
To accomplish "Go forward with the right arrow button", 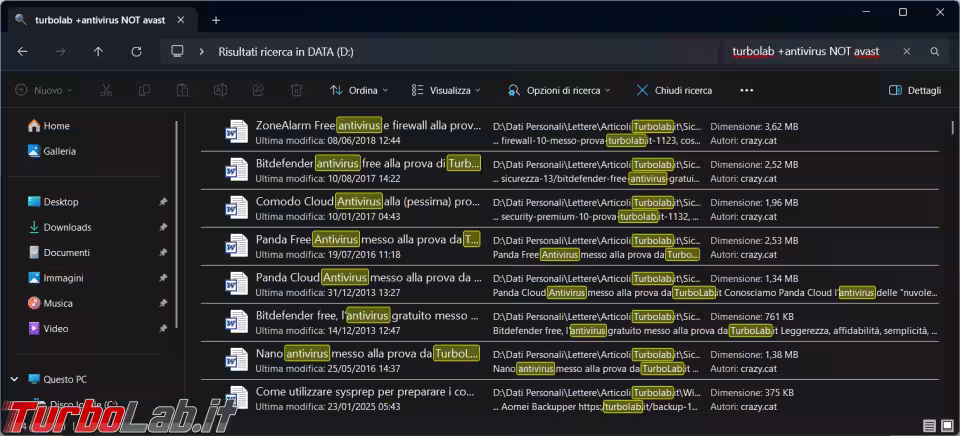I will 60,52.
